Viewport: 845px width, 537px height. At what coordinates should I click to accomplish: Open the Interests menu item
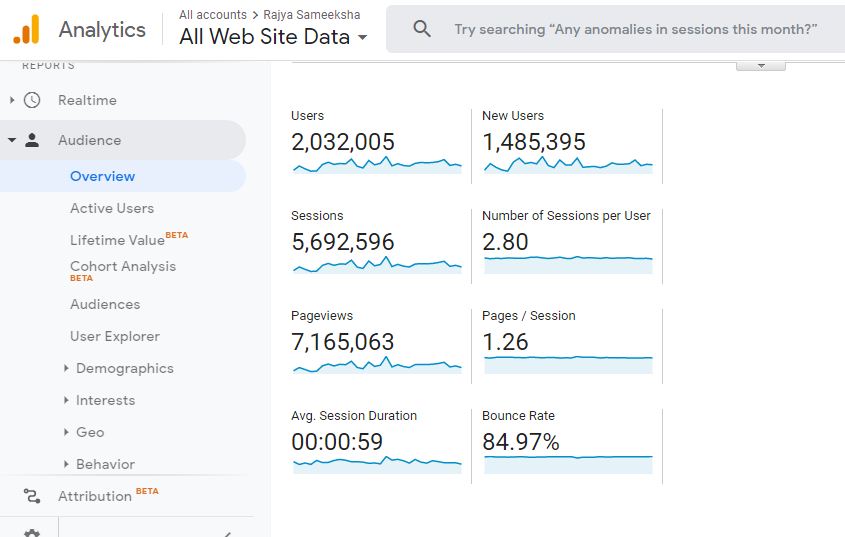tap(106, 400)
